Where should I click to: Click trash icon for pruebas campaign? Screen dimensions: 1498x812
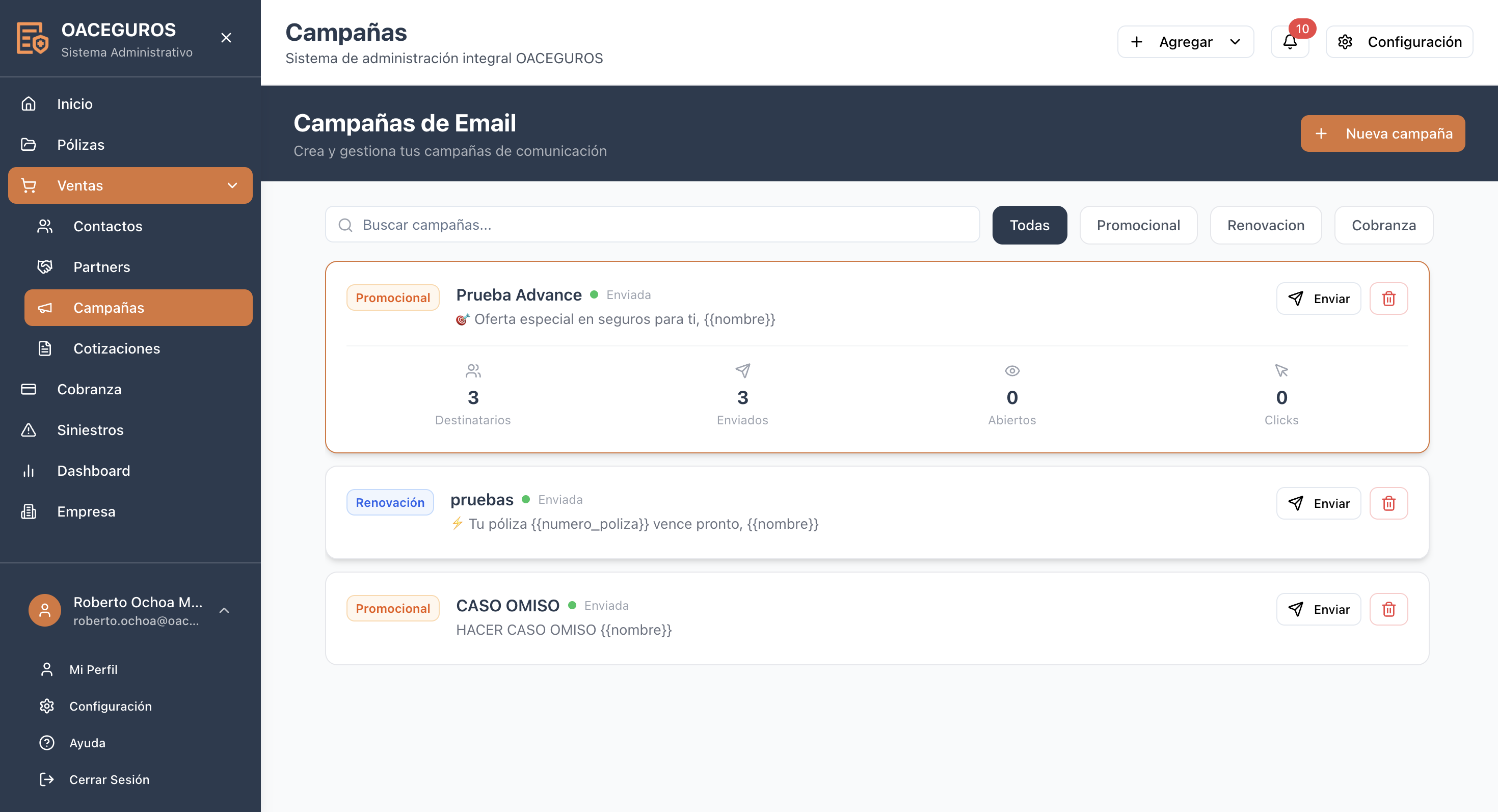point(1388,503)
